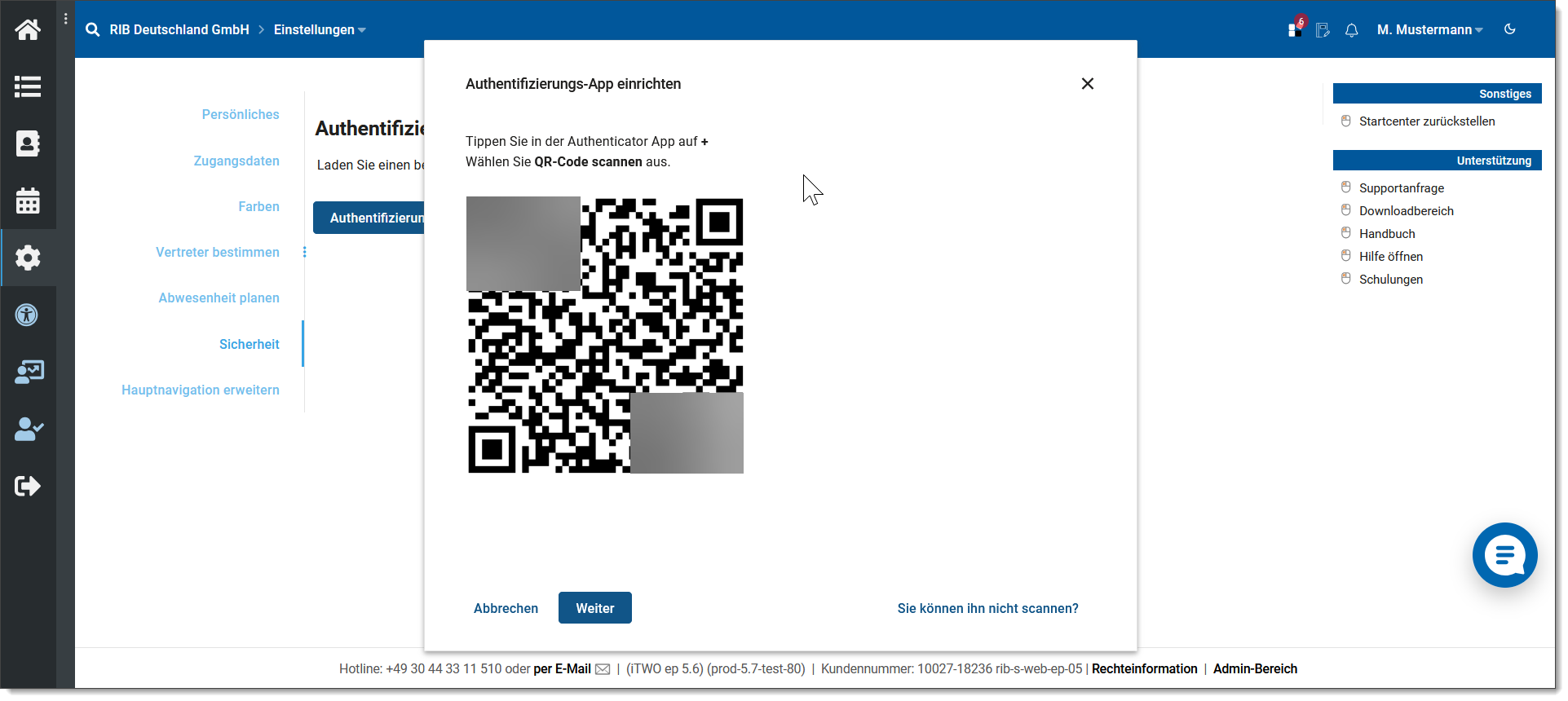
Task: Click Abbrechen to cancel setup
Action: click(x=506, y=609)
